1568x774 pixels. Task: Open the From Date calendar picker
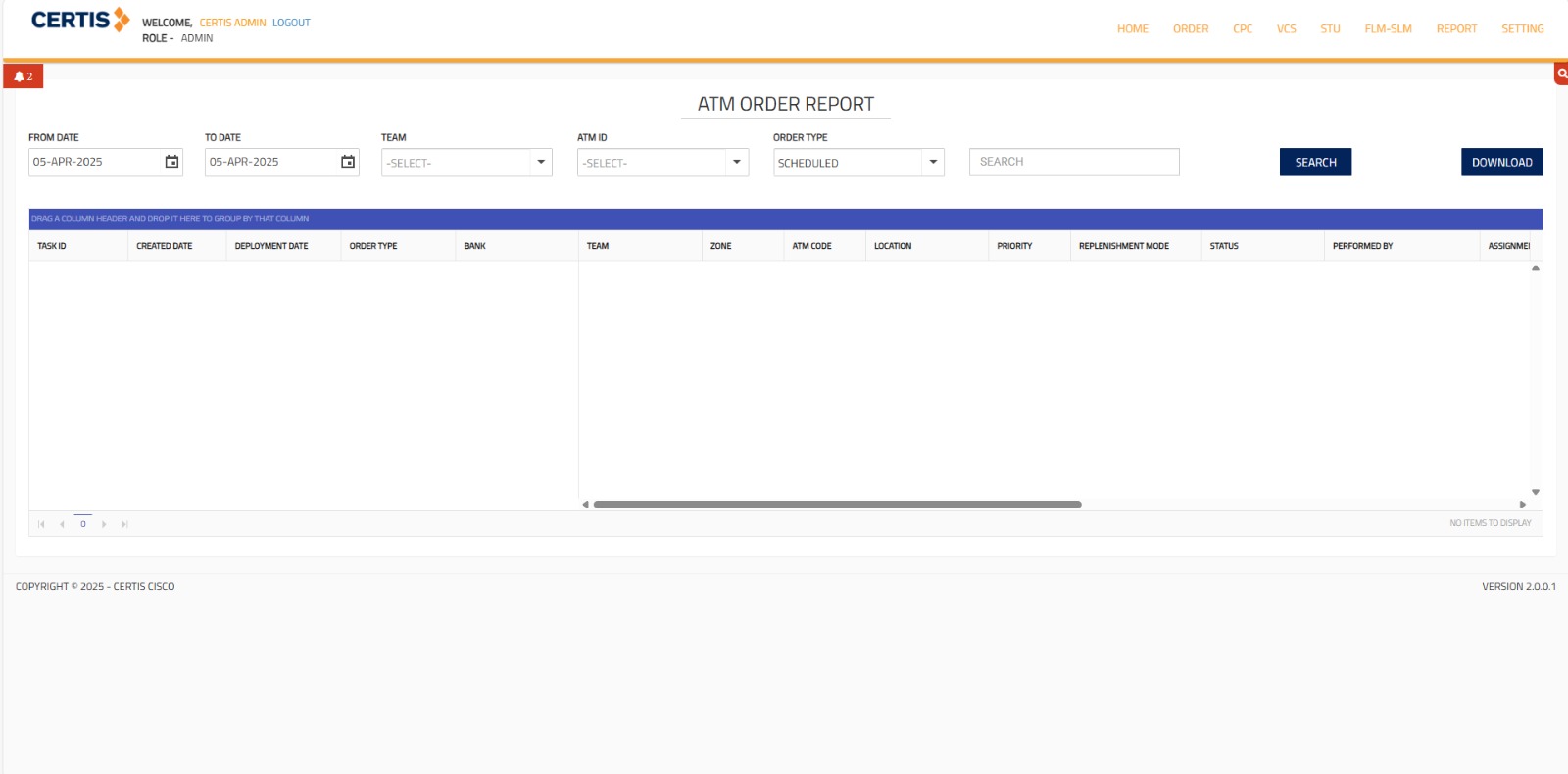(171, 162)
